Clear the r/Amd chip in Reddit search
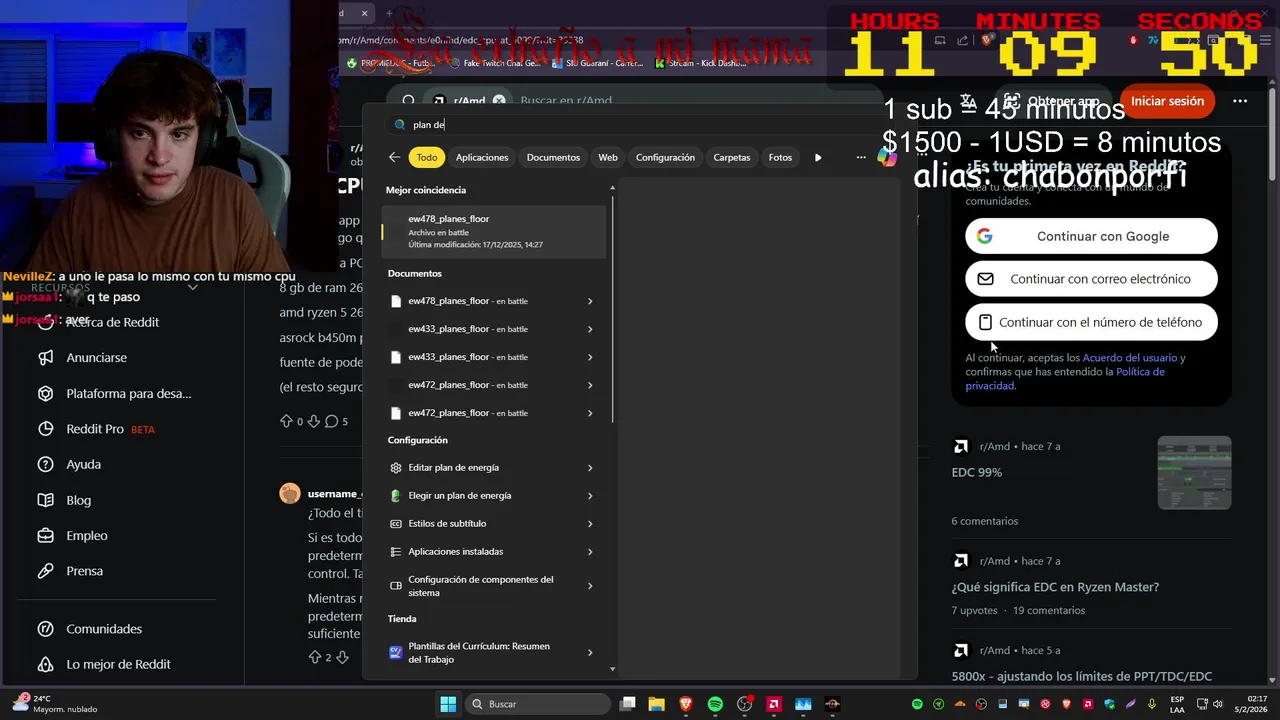Image resolution: width=1280 pixels, height=720 pixels. (x=499, y=101)
